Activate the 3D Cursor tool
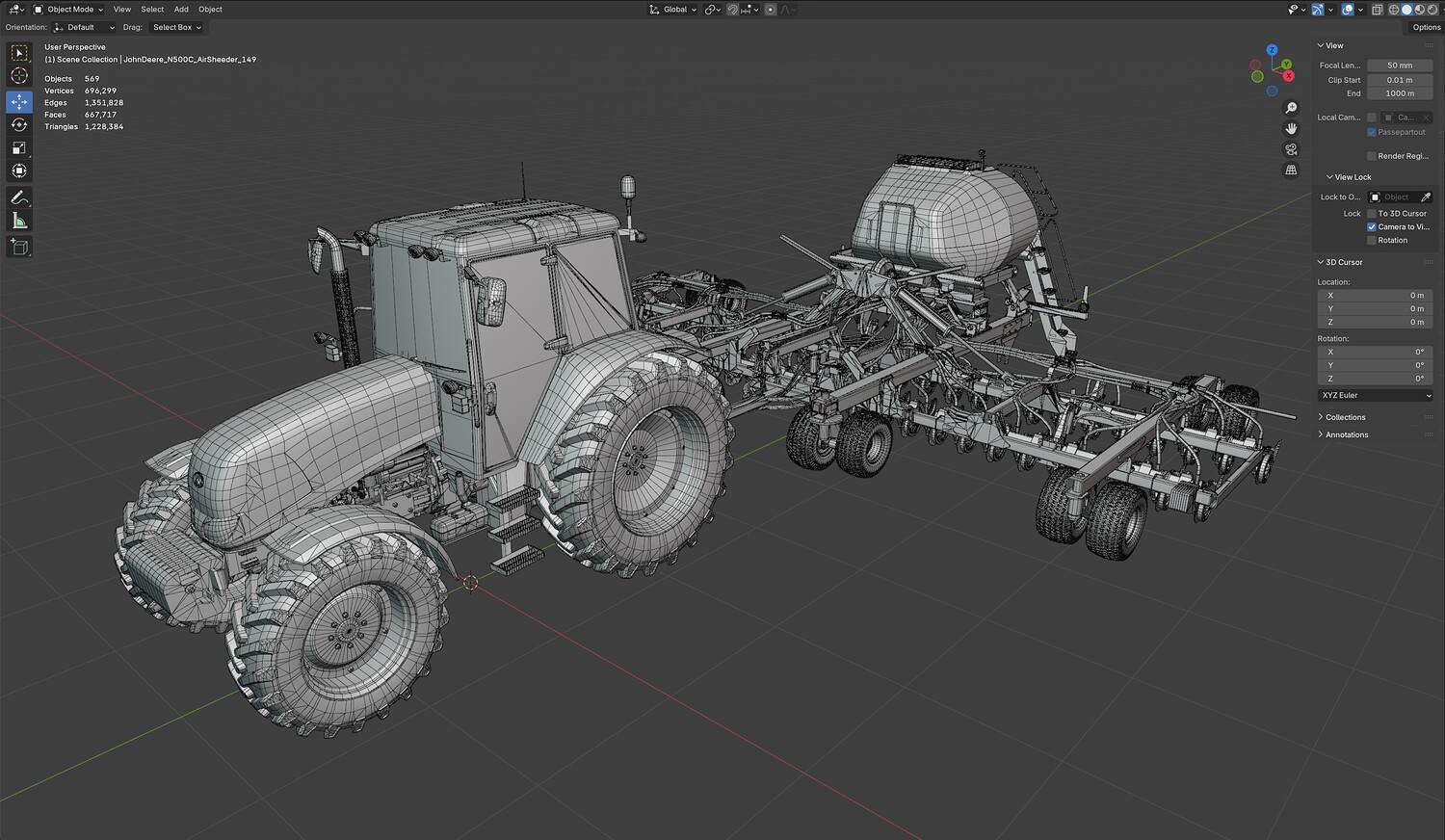Viewport: 1445px width, 840px height. [x=19, y=76]
